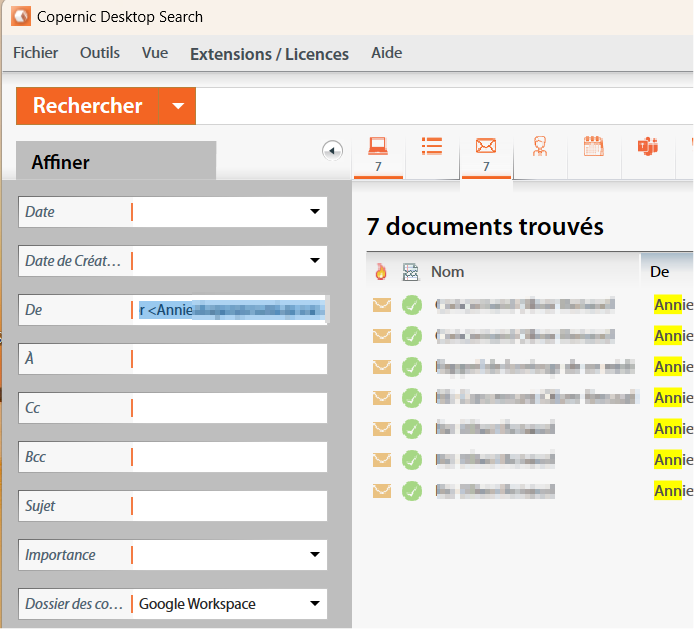Open the Outils menu
695x630 pixels.
click(x=100, y=53)
